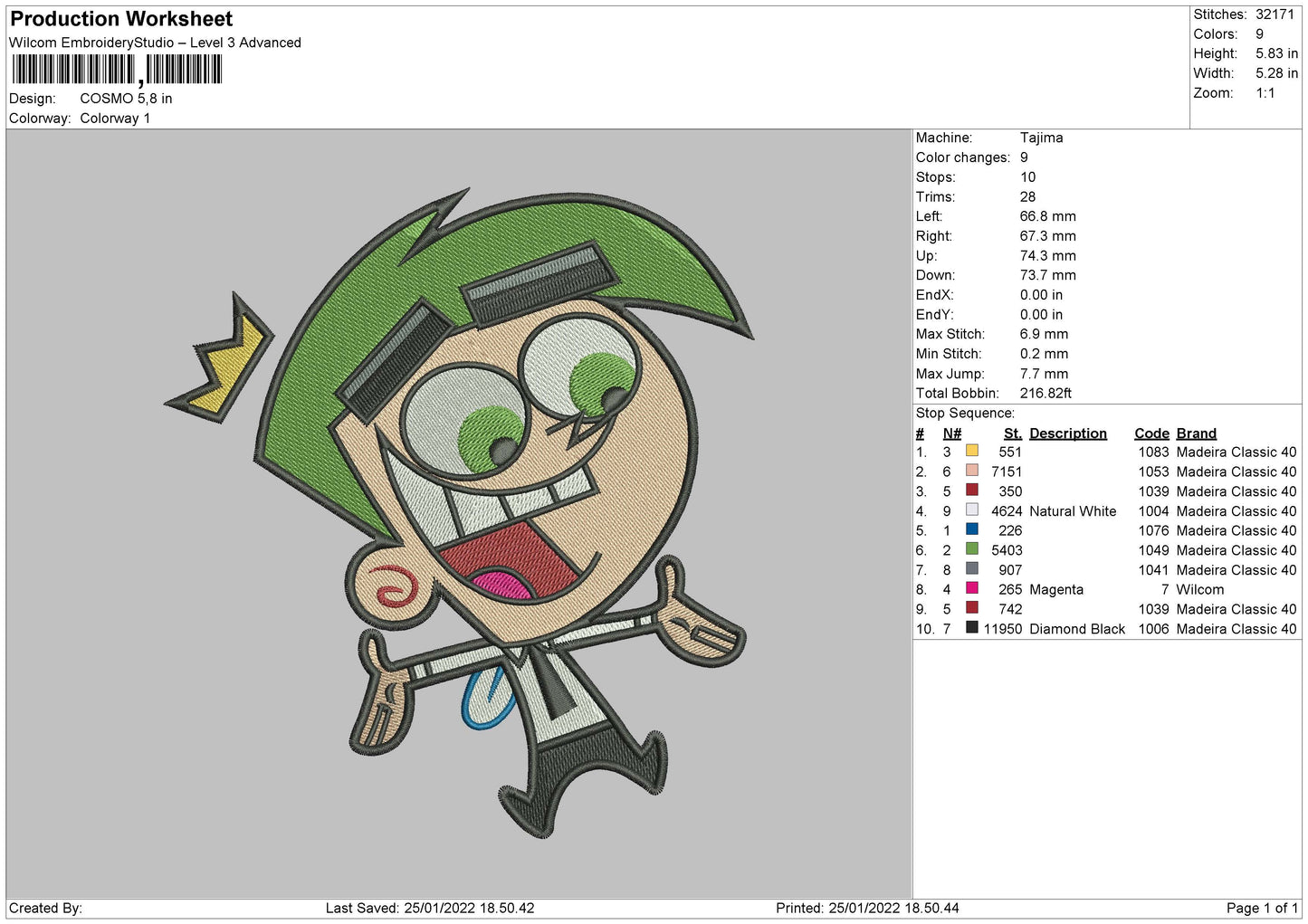Click the Stops value 10

(1027, 177)
